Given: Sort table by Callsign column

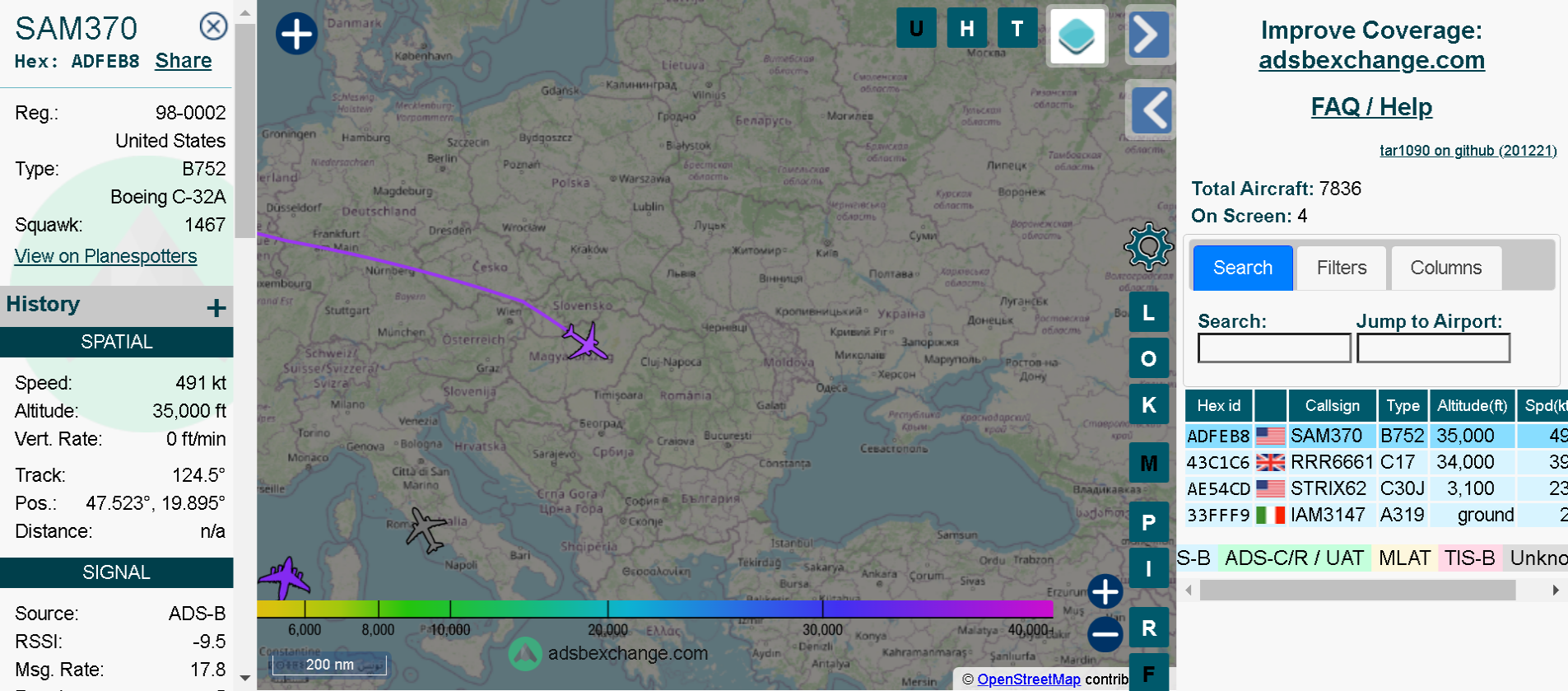Looking at the screenshot, I should pyautogui.click(x=1332, y=405).
